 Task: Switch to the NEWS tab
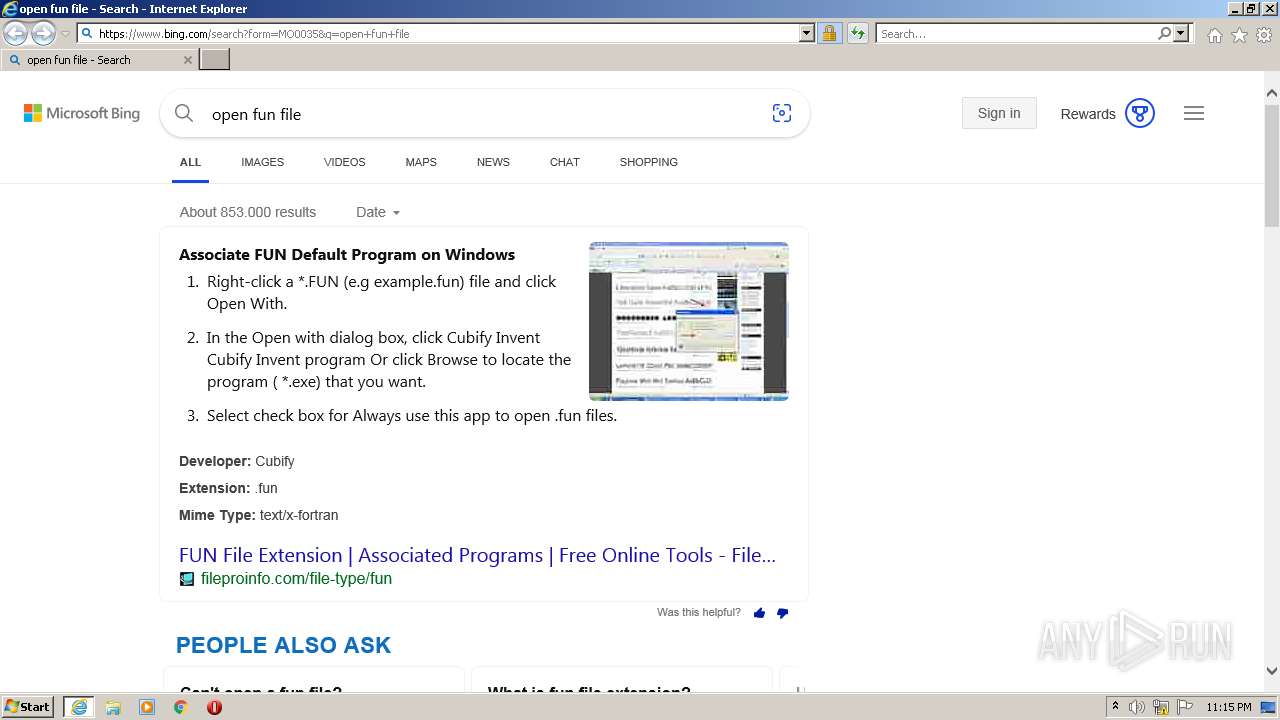pos(493,162)
